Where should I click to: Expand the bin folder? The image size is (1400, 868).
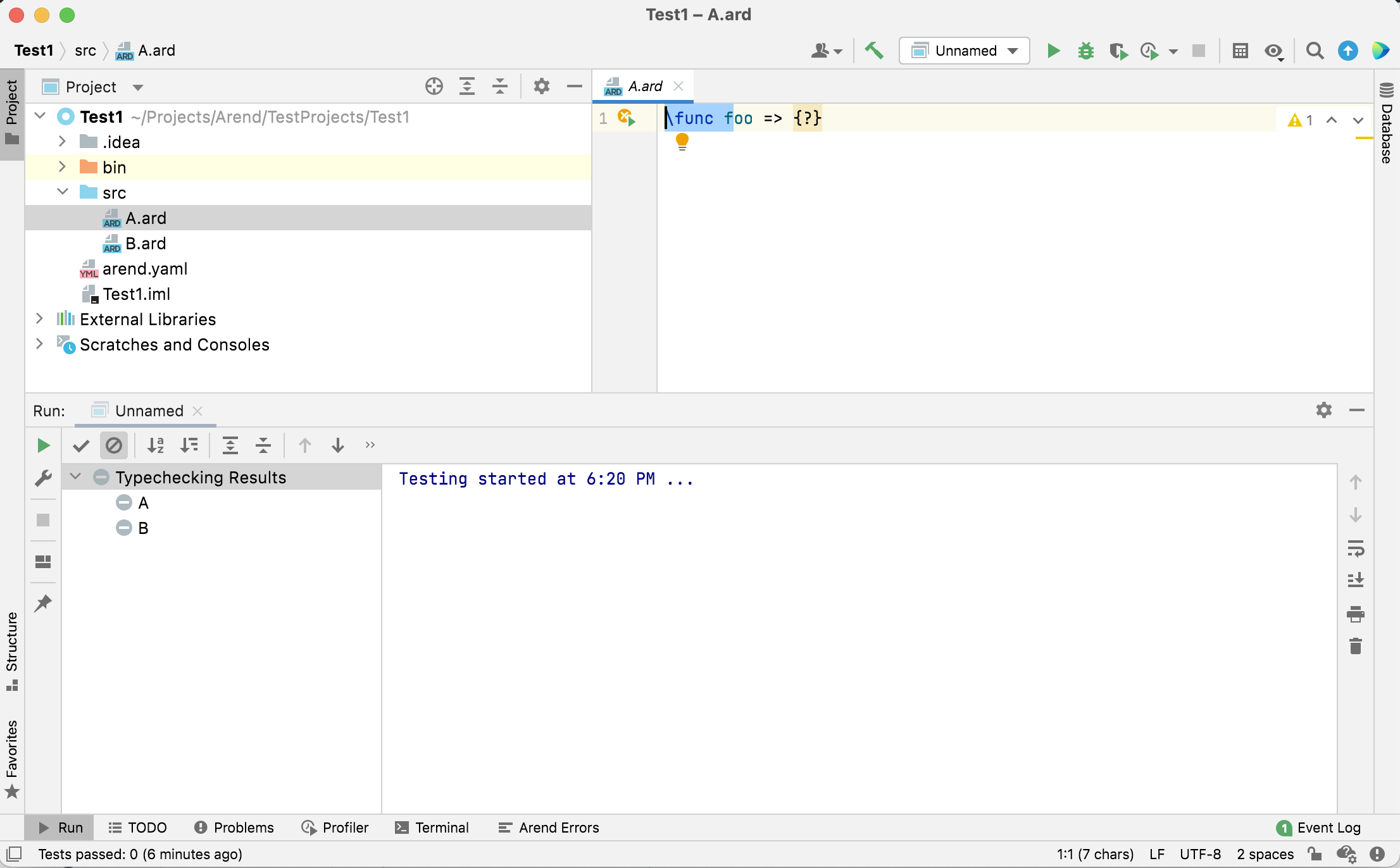pos(62,167)
